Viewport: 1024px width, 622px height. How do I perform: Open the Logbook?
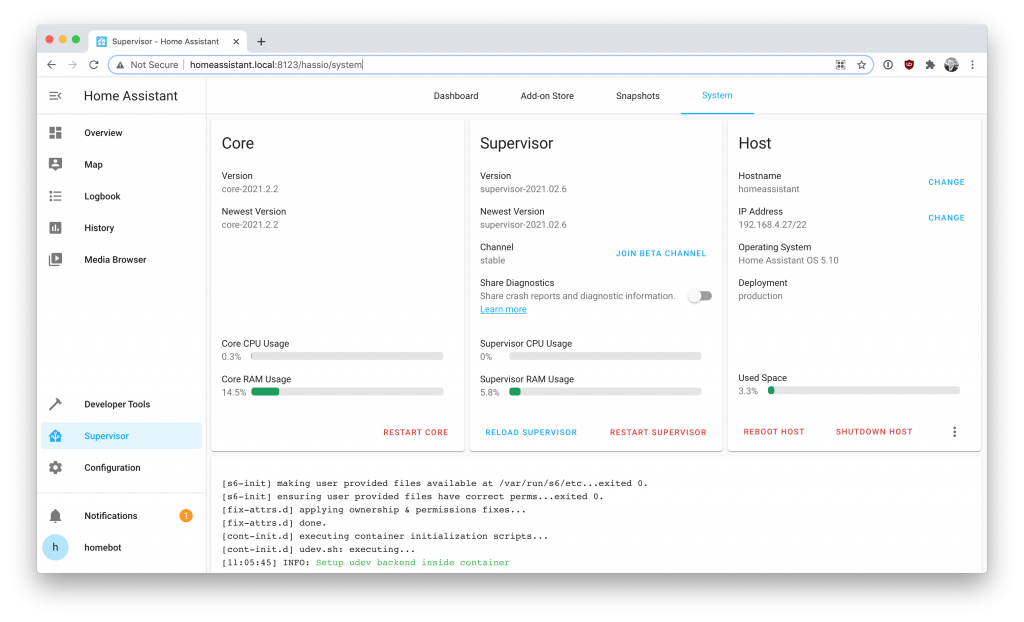coord(103,196)
